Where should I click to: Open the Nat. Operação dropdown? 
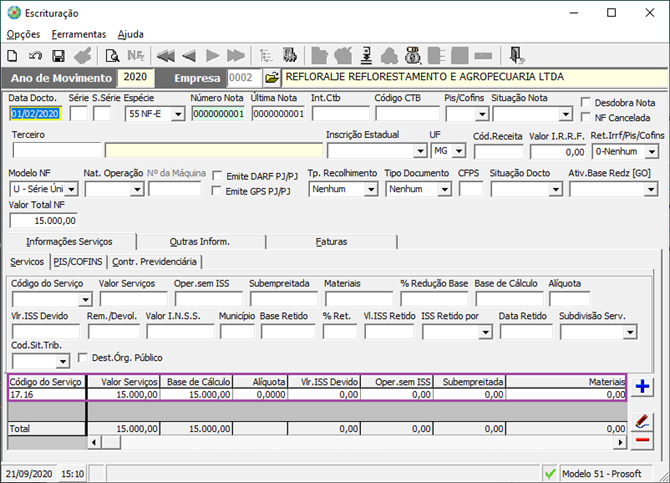pos(137,189)
